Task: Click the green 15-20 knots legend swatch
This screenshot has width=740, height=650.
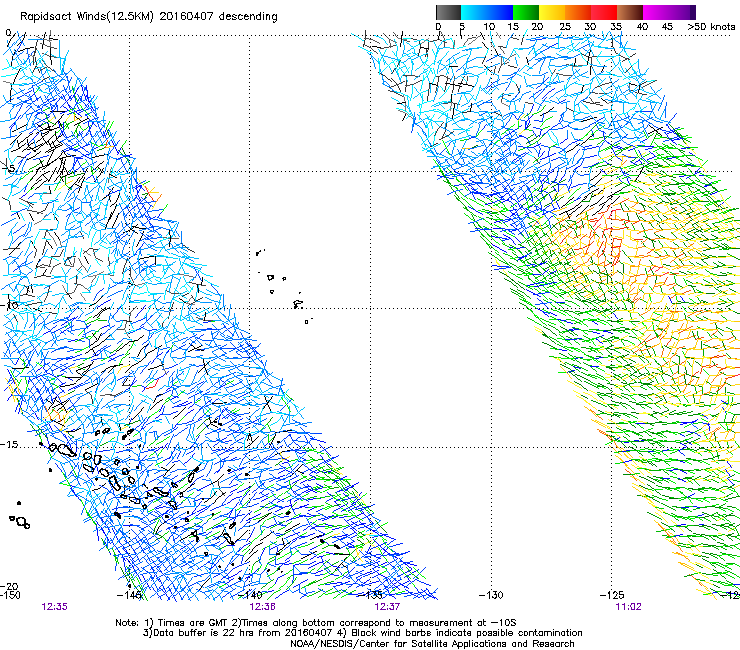Action: (526, 12)
